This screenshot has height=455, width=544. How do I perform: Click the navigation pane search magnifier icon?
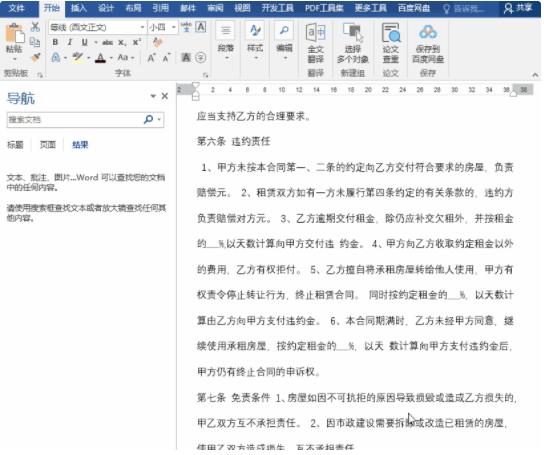tap(148, 120)
